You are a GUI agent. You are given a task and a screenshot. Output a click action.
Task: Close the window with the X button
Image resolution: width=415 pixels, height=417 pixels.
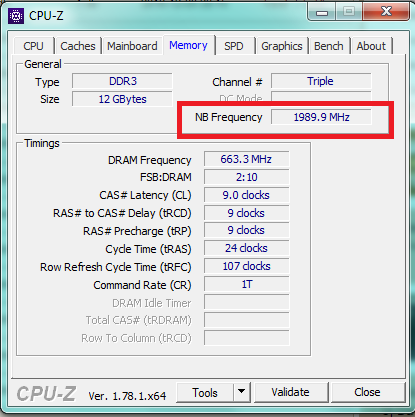click(386, 12)
